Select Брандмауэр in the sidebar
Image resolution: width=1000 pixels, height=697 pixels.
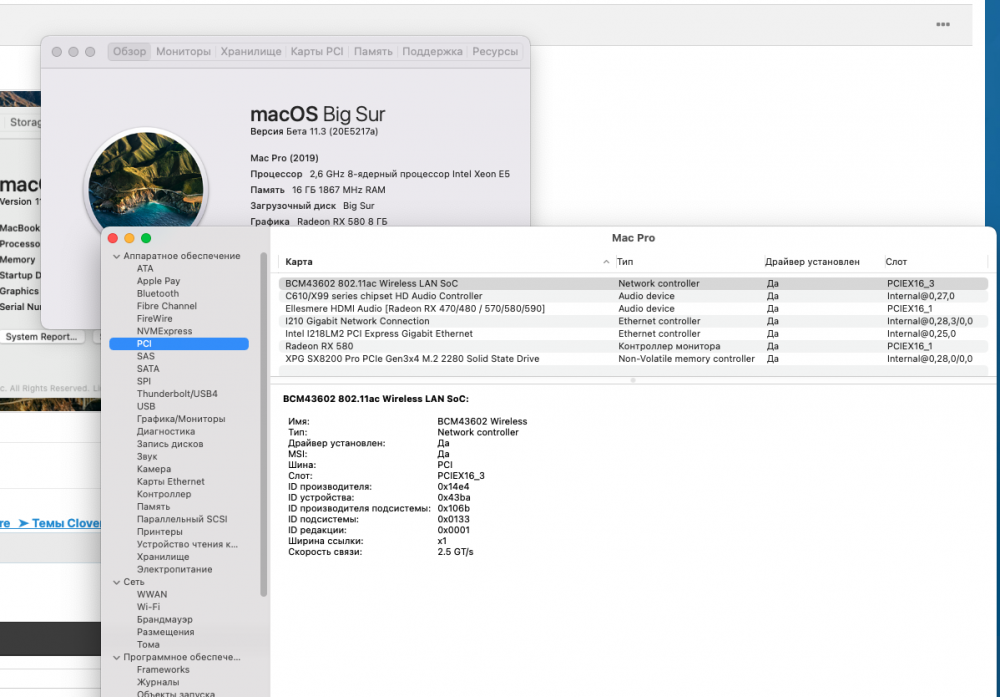click(x=164, y=620)
